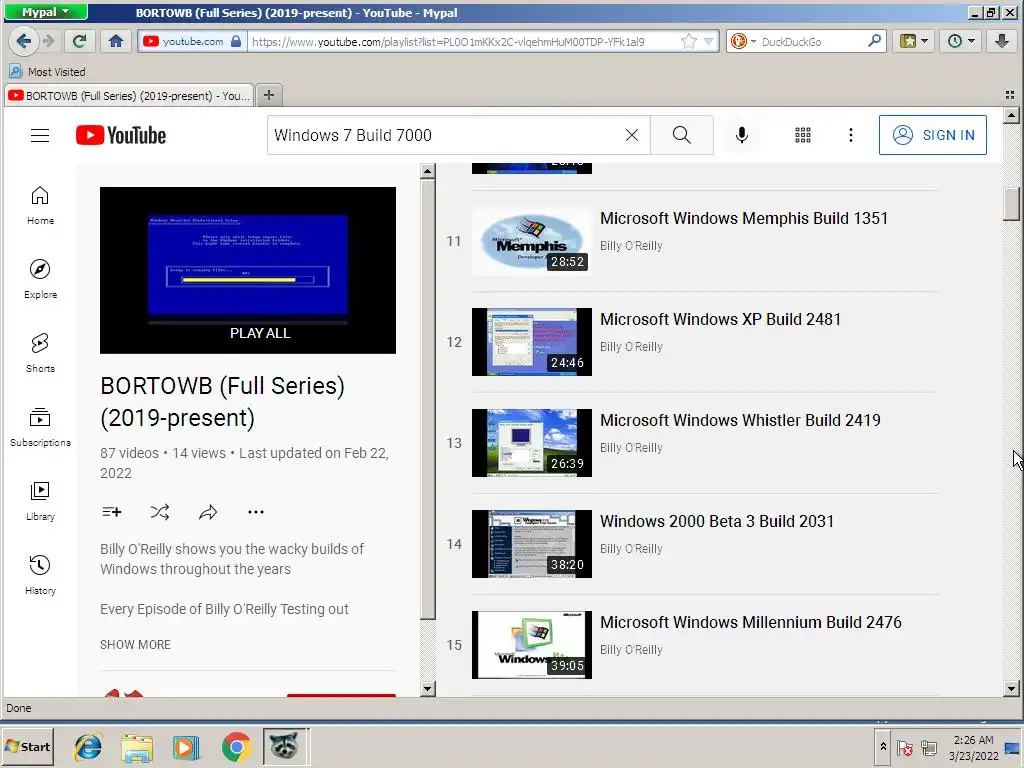
Task: Open YouTube settings three-dot menu
Action: click(850, 135)
